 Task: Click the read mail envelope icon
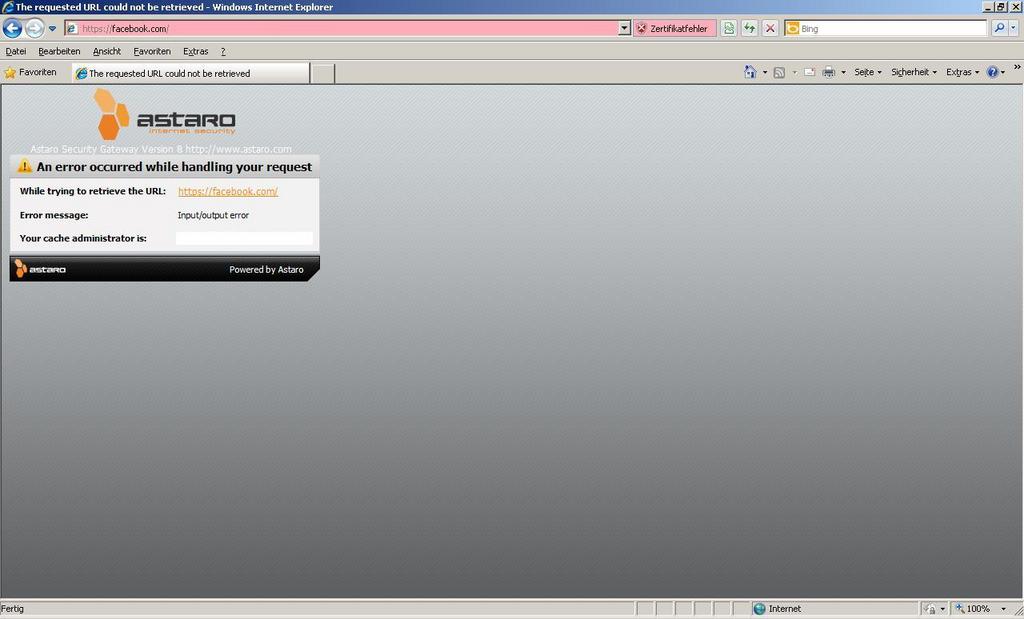click(810, 72)
